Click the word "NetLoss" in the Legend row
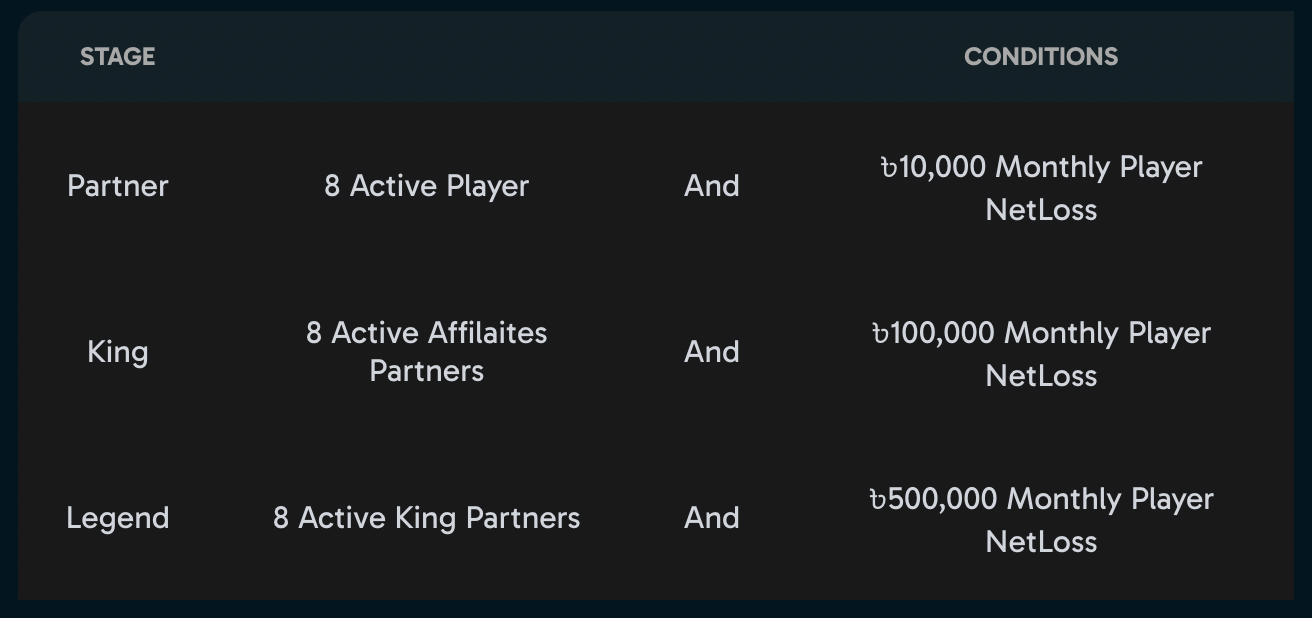Screen dimensions: 1312x618 click(x=1040, y=542)
